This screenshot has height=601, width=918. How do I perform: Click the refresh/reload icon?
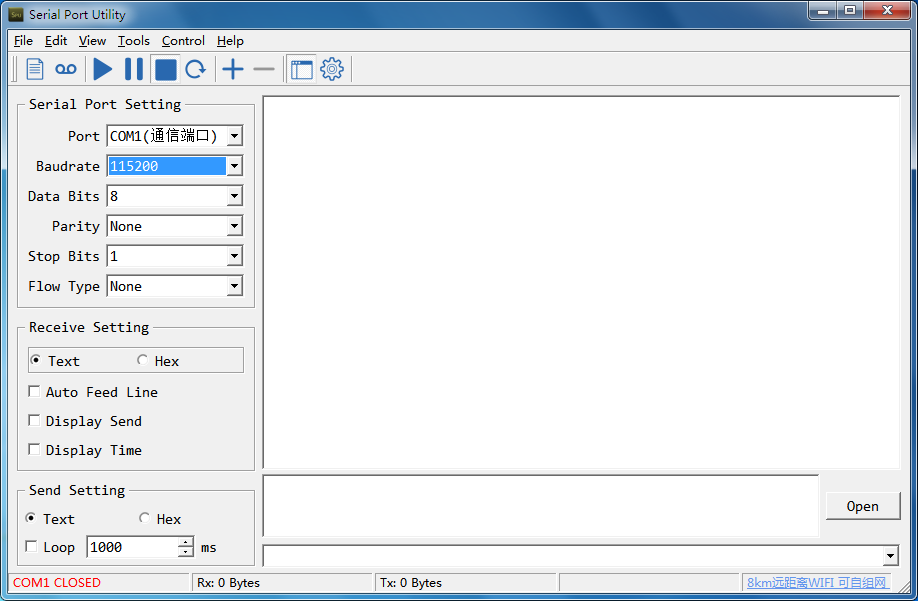point(196,69)
